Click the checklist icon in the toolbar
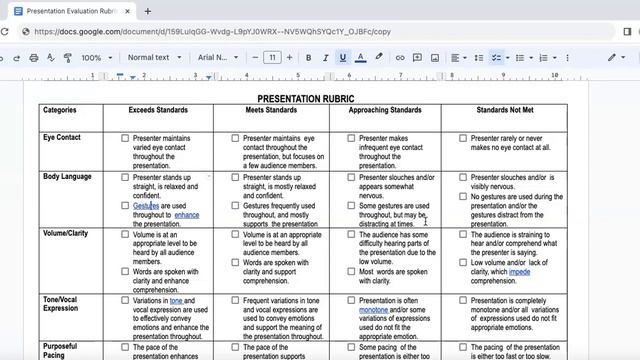This screenshot has height=360, width=640. click(x=496, y=58)
